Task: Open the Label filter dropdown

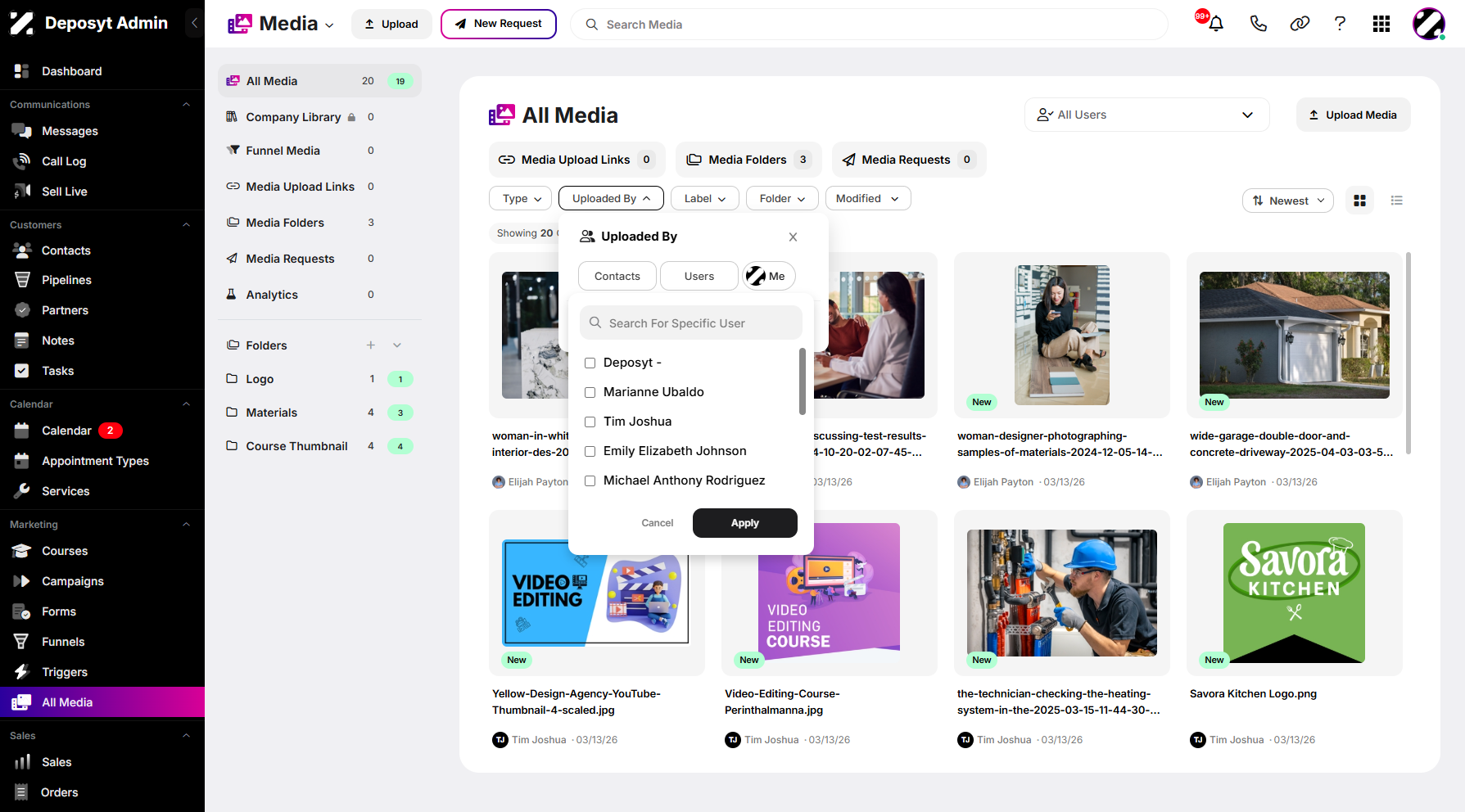Action: tap(705, 198)
